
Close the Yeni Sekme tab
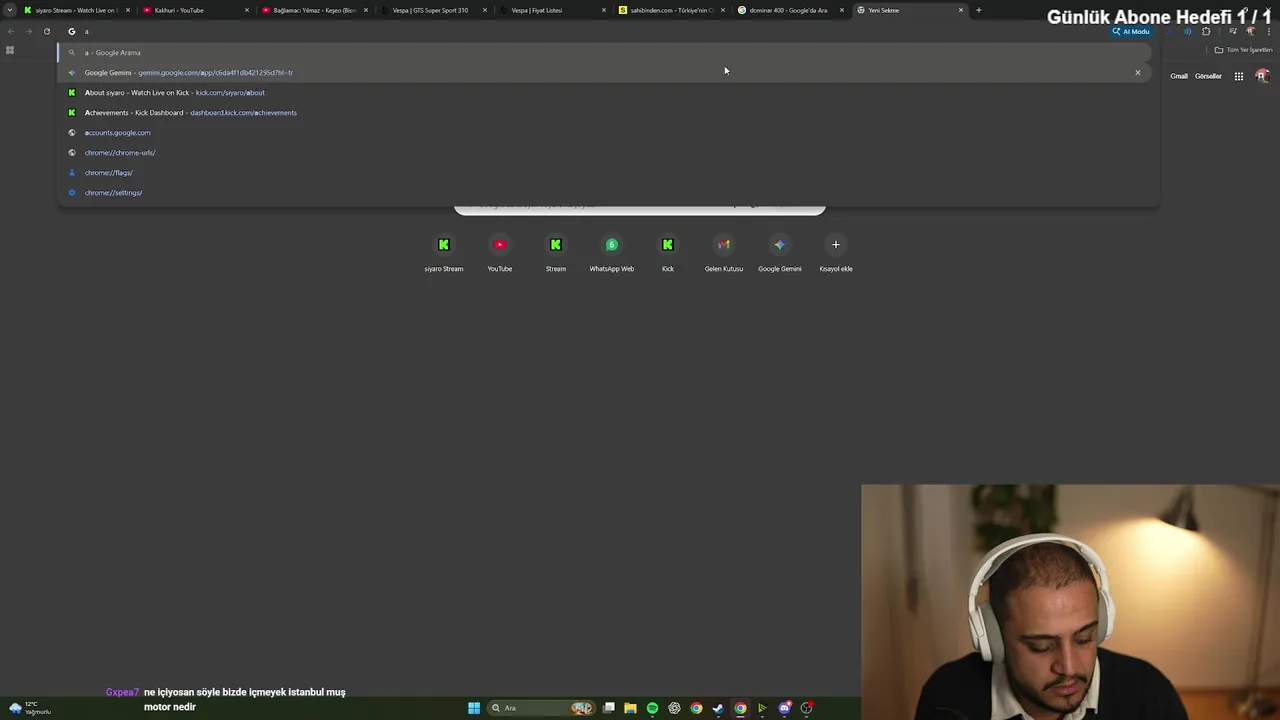[x=961, y=10]
